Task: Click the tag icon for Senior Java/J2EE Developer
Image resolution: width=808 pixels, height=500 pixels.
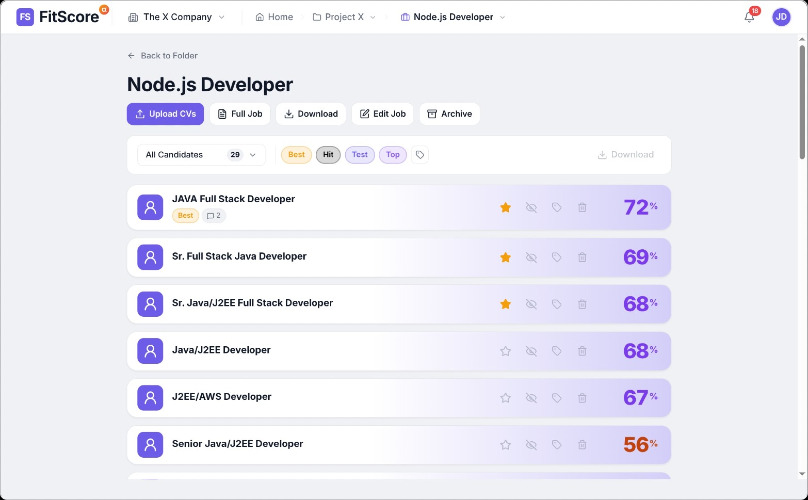Action: click(x=557, y=444)
